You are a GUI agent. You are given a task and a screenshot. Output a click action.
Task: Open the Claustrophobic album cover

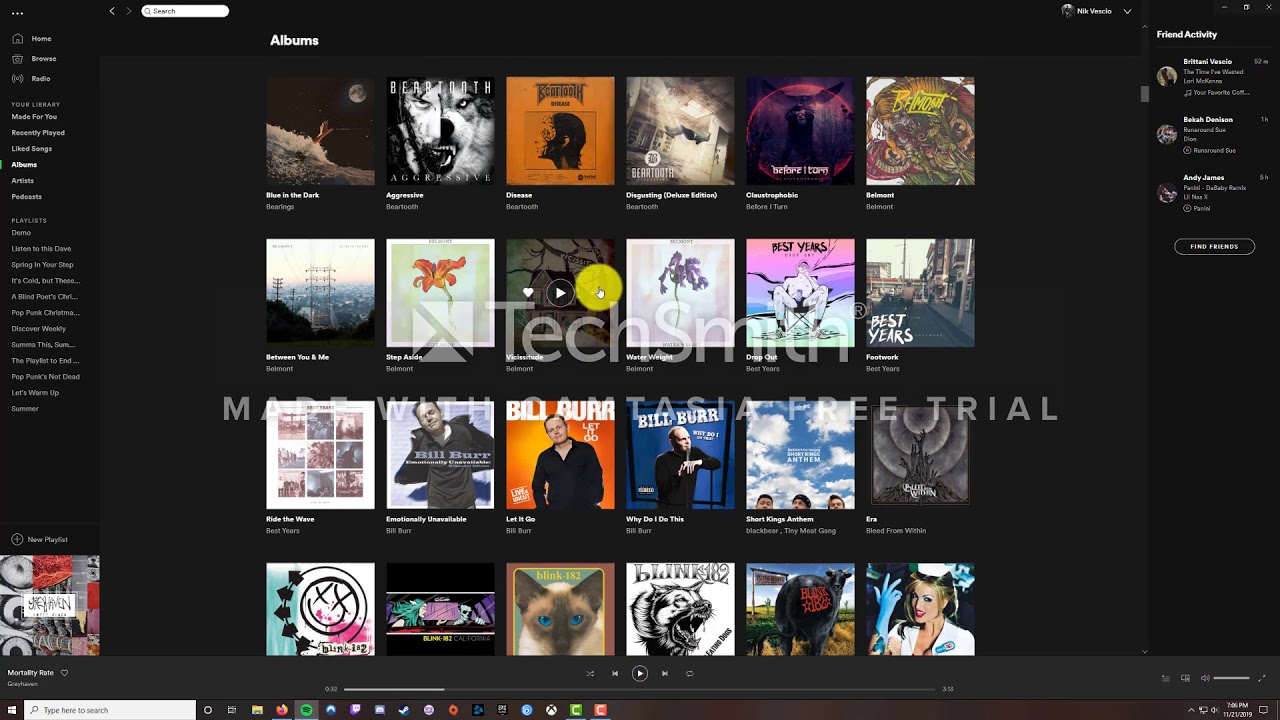(x=800, y=131)
